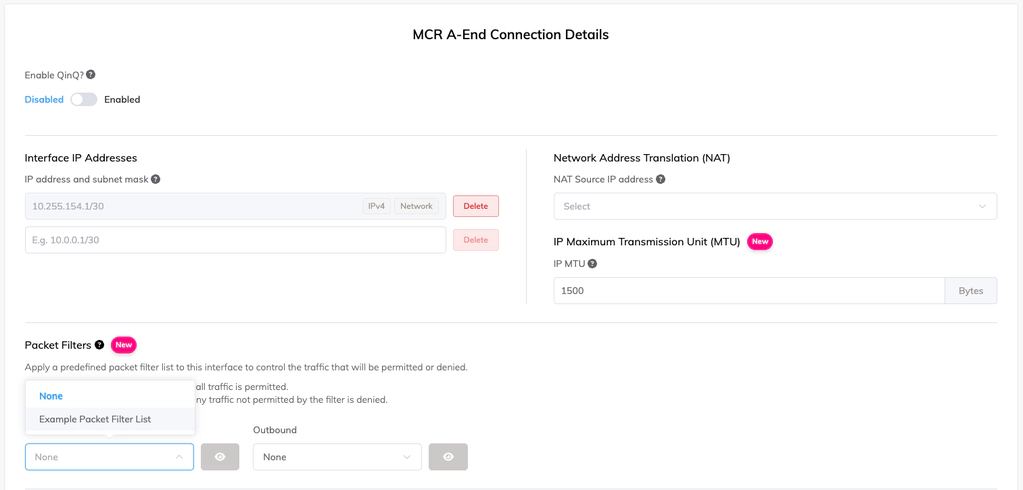Click help icon next to IP address and subnet mask

(x=155, y=179)
